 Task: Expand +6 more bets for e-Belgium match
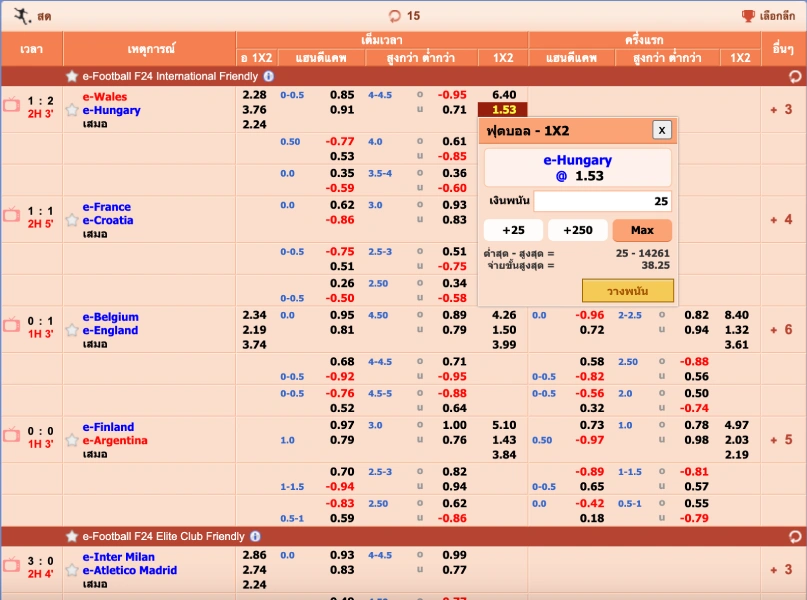pos(781,330)
